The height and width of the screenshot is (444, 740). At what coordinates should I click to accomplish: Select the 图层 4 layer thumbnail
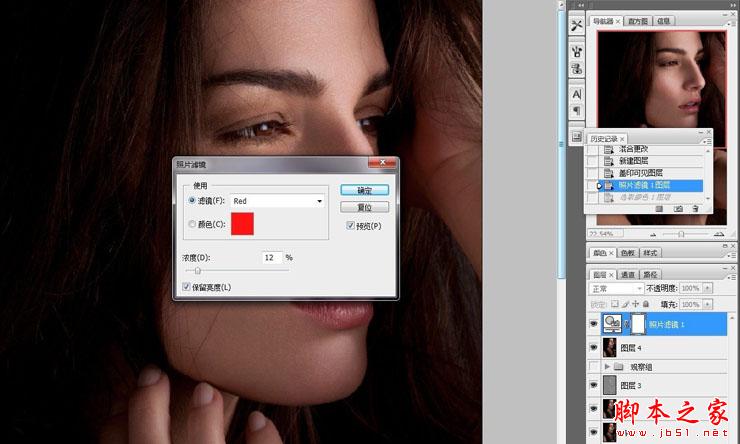[x=610, y=348]
